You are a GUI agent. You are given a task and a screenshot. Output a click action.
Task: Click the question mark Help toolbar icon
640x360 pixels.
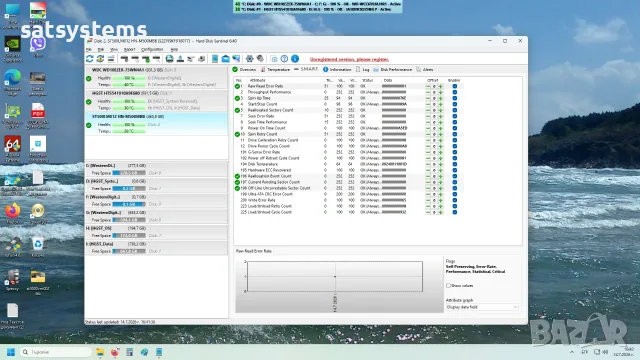(x=284, y=59)
